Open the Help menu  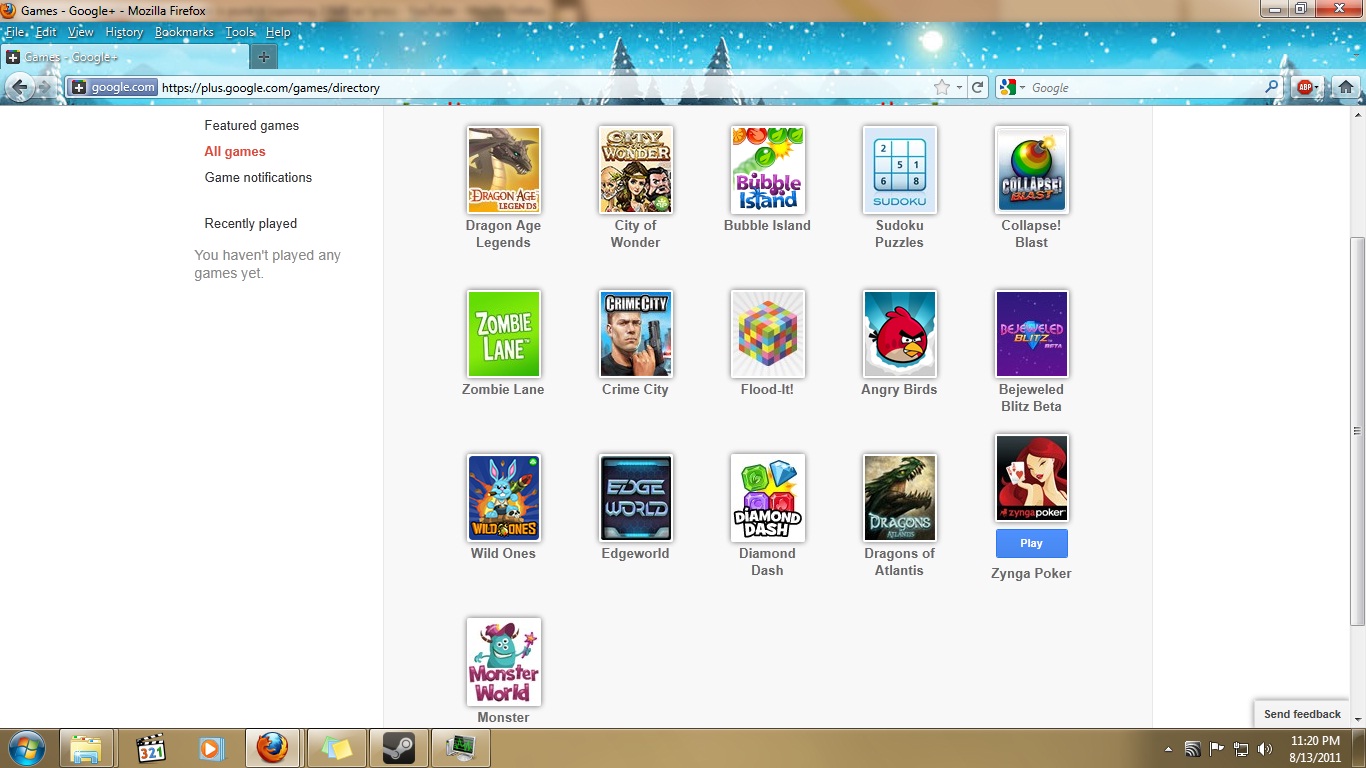[278, 32]
